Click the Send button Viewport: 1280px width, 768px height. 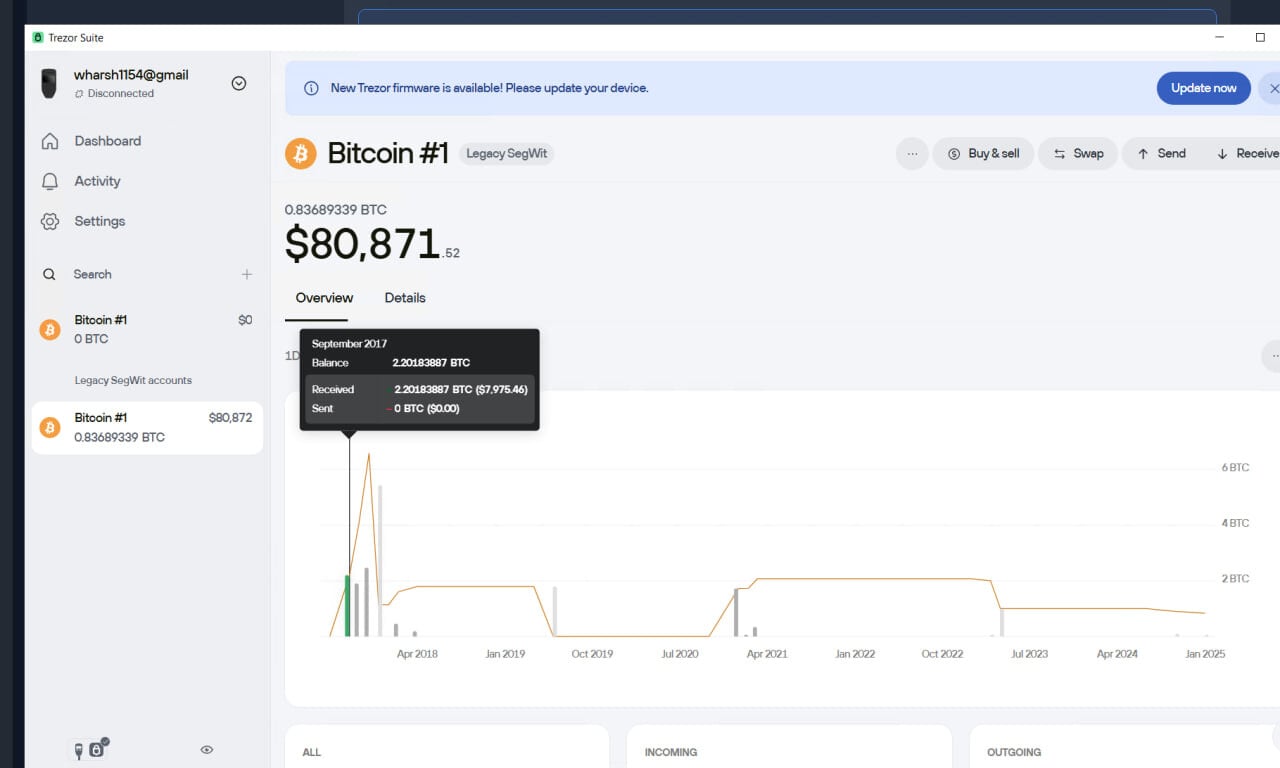pyautogui.click(x=1161, y=154)
